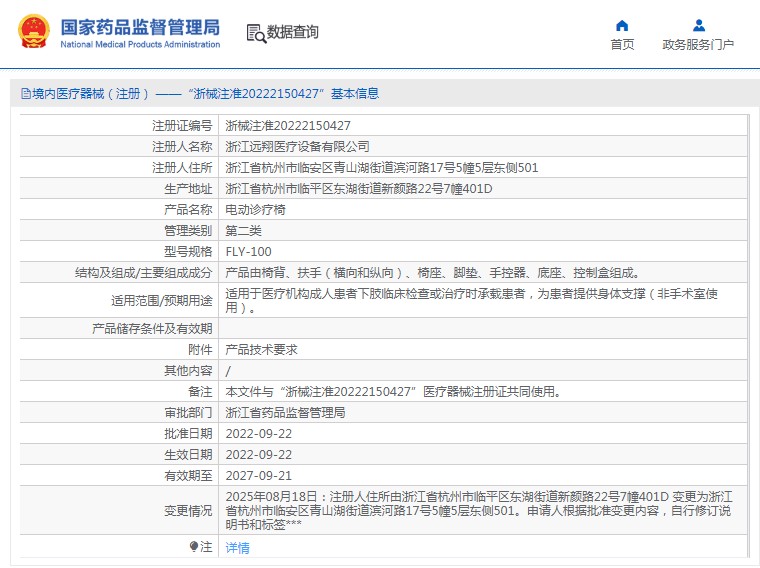
Task: Select change record text 2025年08月18日
Action: click(479, 510)
